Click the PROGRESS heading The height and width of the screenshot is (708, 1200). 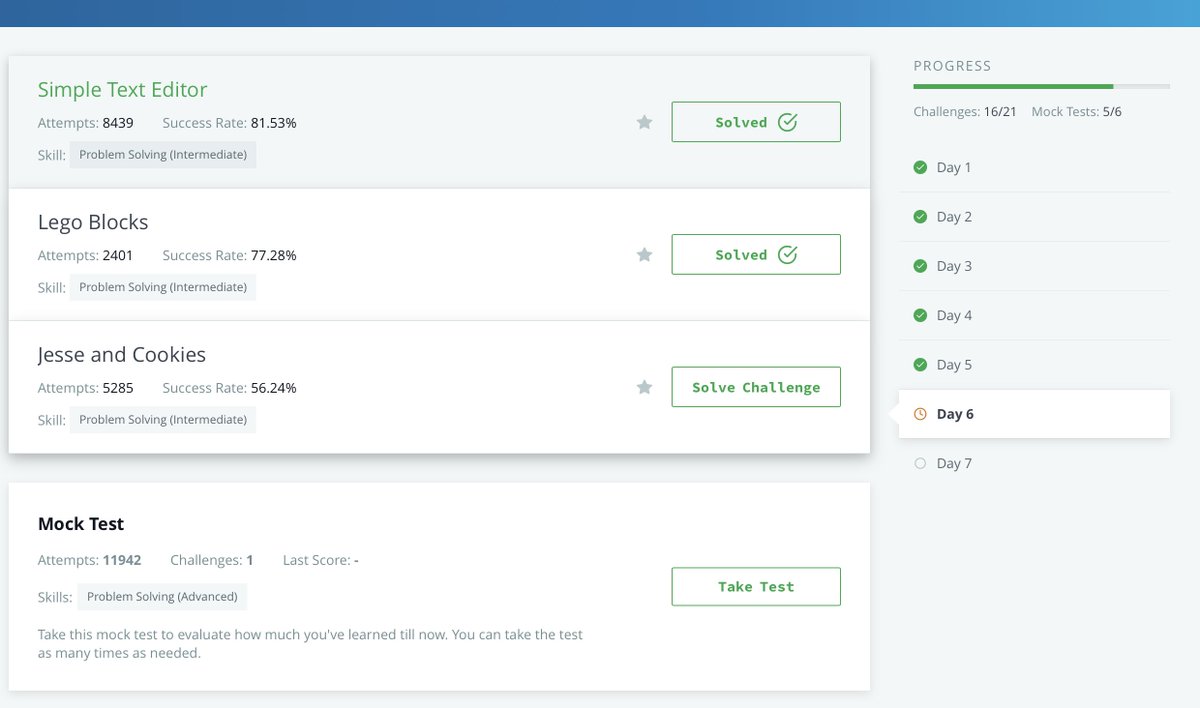pos(952,66)
